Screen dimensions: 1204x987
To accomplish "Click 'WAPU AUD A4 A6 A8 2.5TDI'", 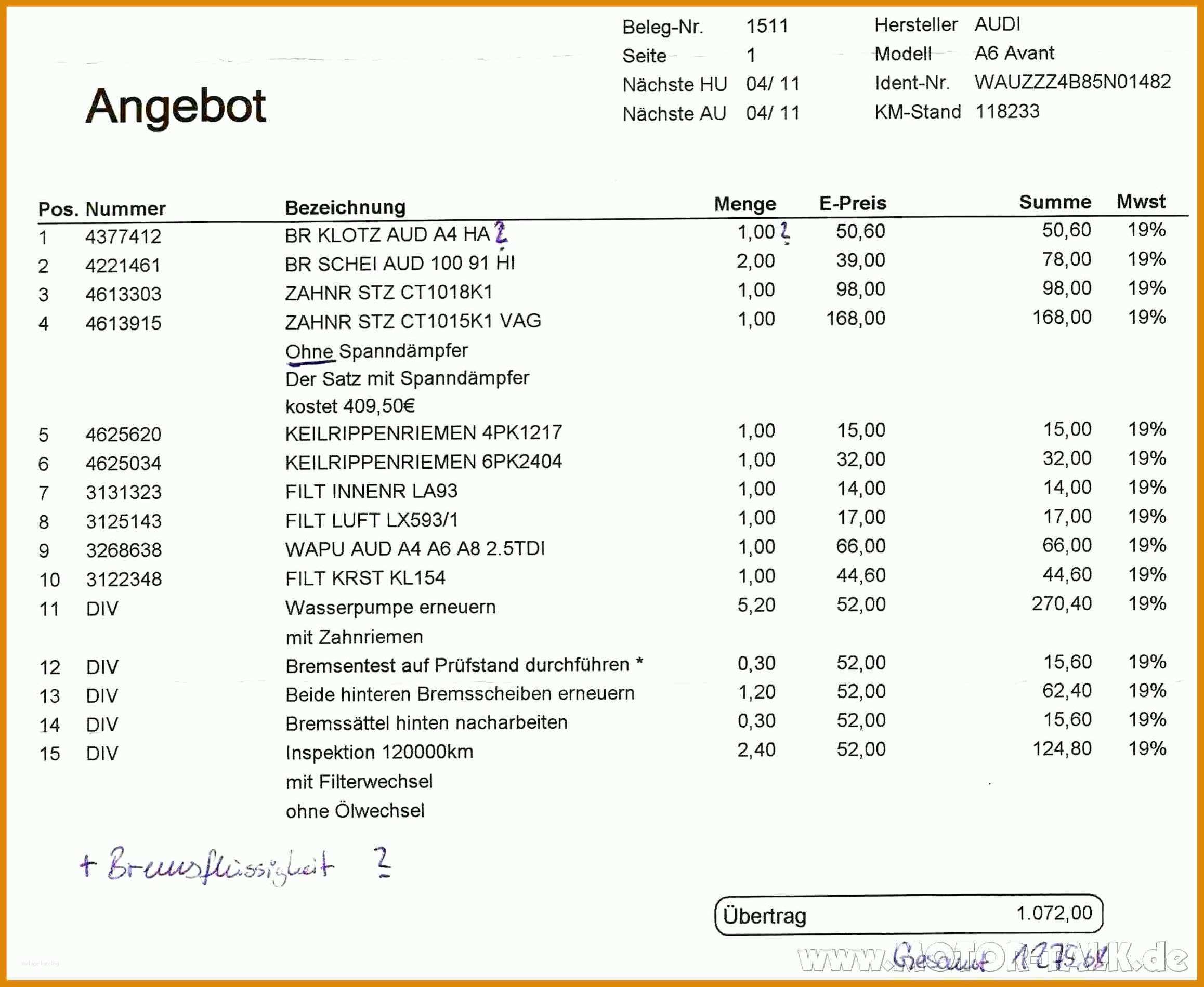I will [415, 549].
